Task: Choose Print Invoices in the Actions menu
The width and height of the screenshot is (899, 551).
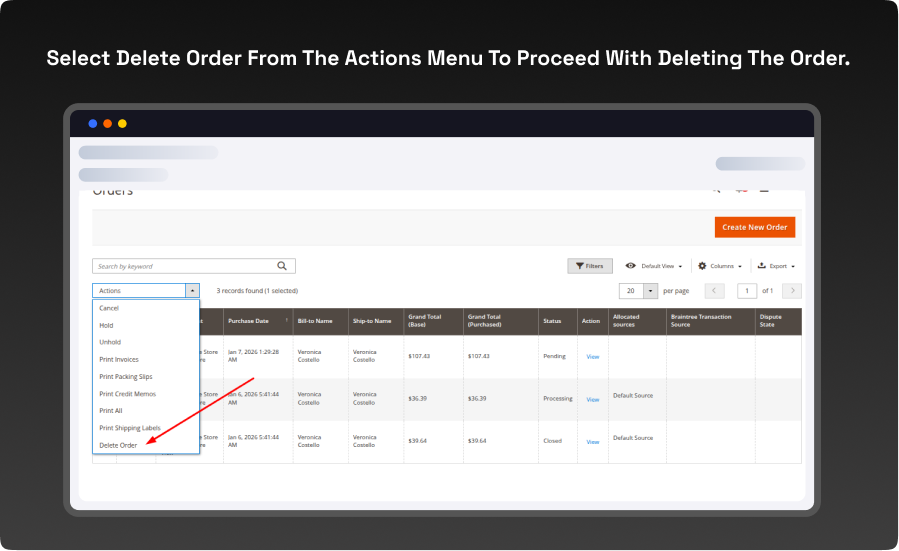Action: (119, 359)
